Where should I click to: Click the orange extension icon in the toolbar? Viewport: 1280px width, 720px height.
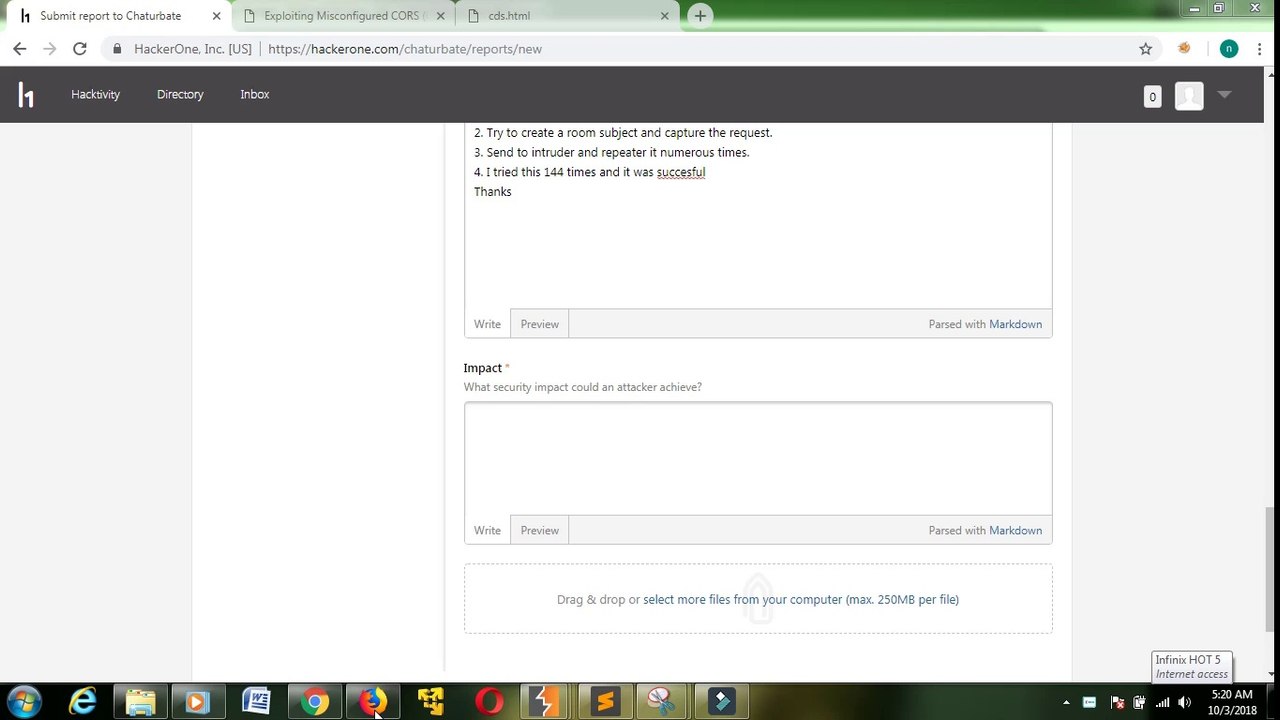pos(1185,48)
